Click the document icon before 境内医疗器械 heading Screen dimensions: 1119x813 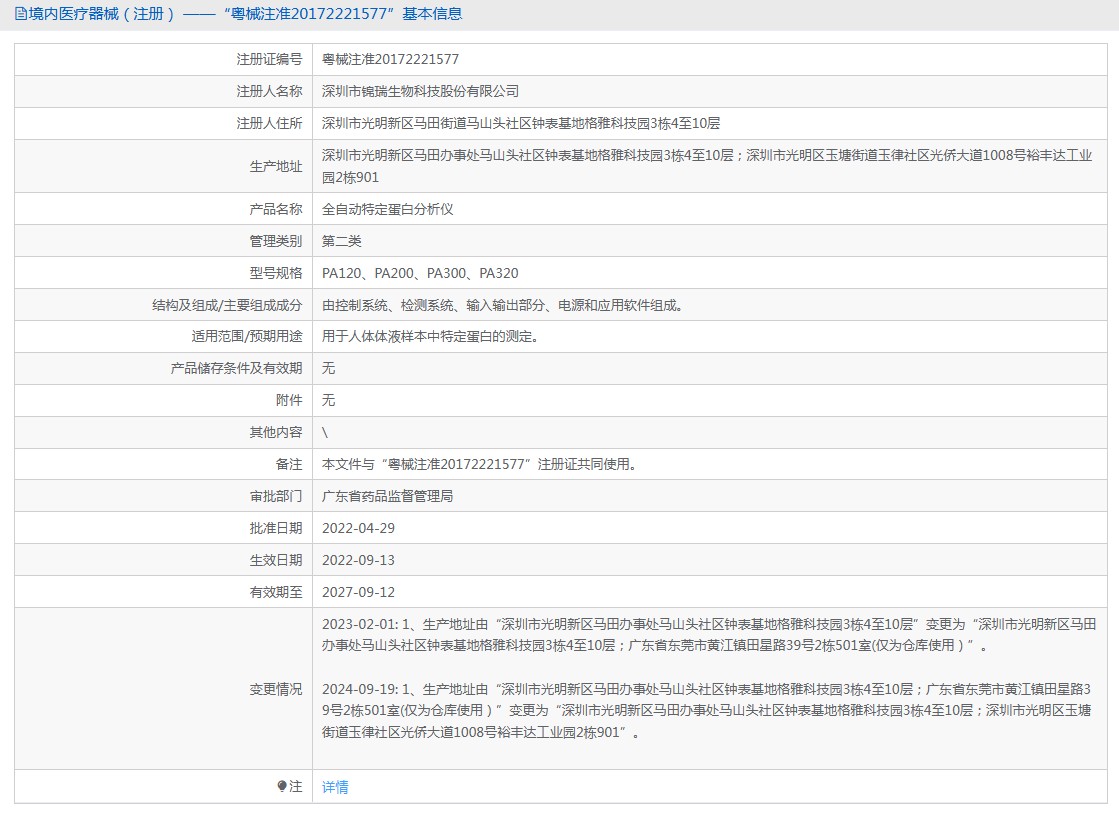[21, 14]
